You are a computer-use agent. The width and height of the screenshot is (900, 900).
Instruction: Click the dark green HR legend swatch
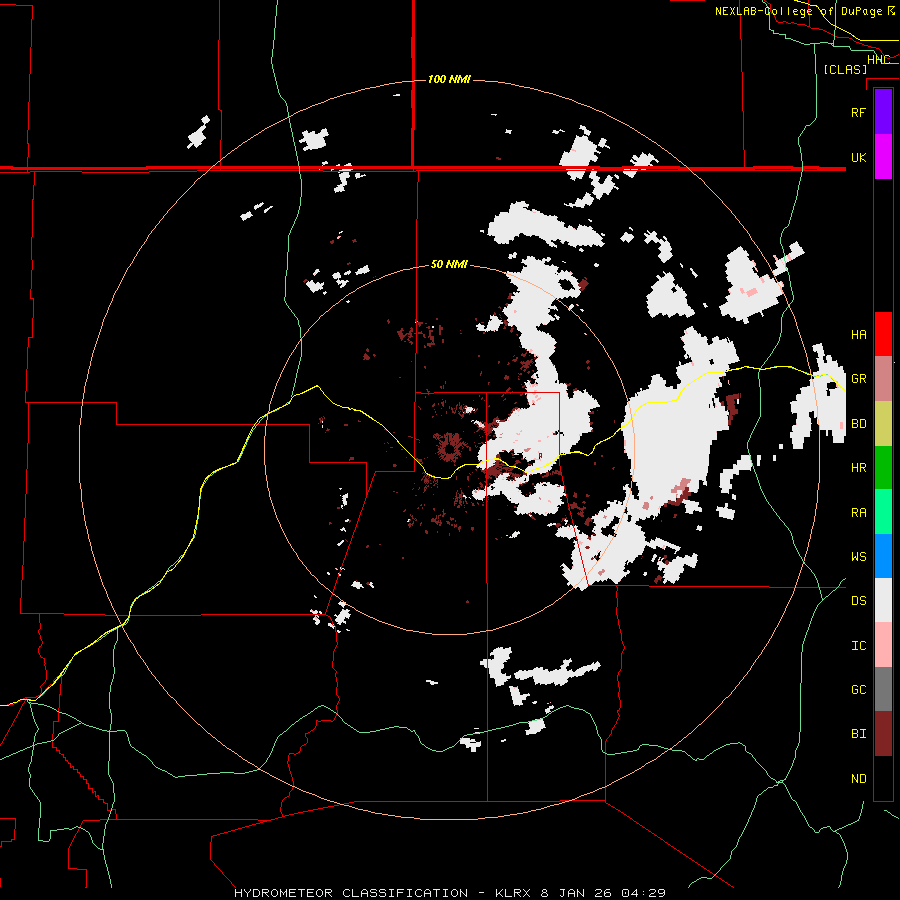(x=883, y=468)
